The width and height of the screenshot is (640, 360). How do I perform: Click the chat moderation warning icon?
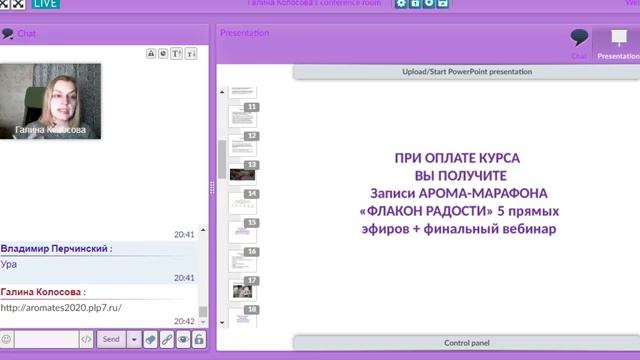pyautogui.click(x=151, y=53)
